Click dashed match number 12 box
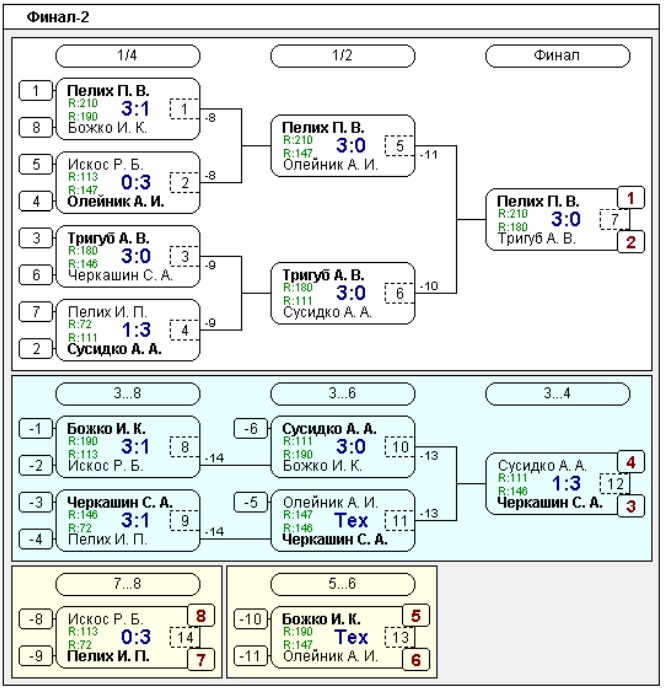 coord(614,484)
